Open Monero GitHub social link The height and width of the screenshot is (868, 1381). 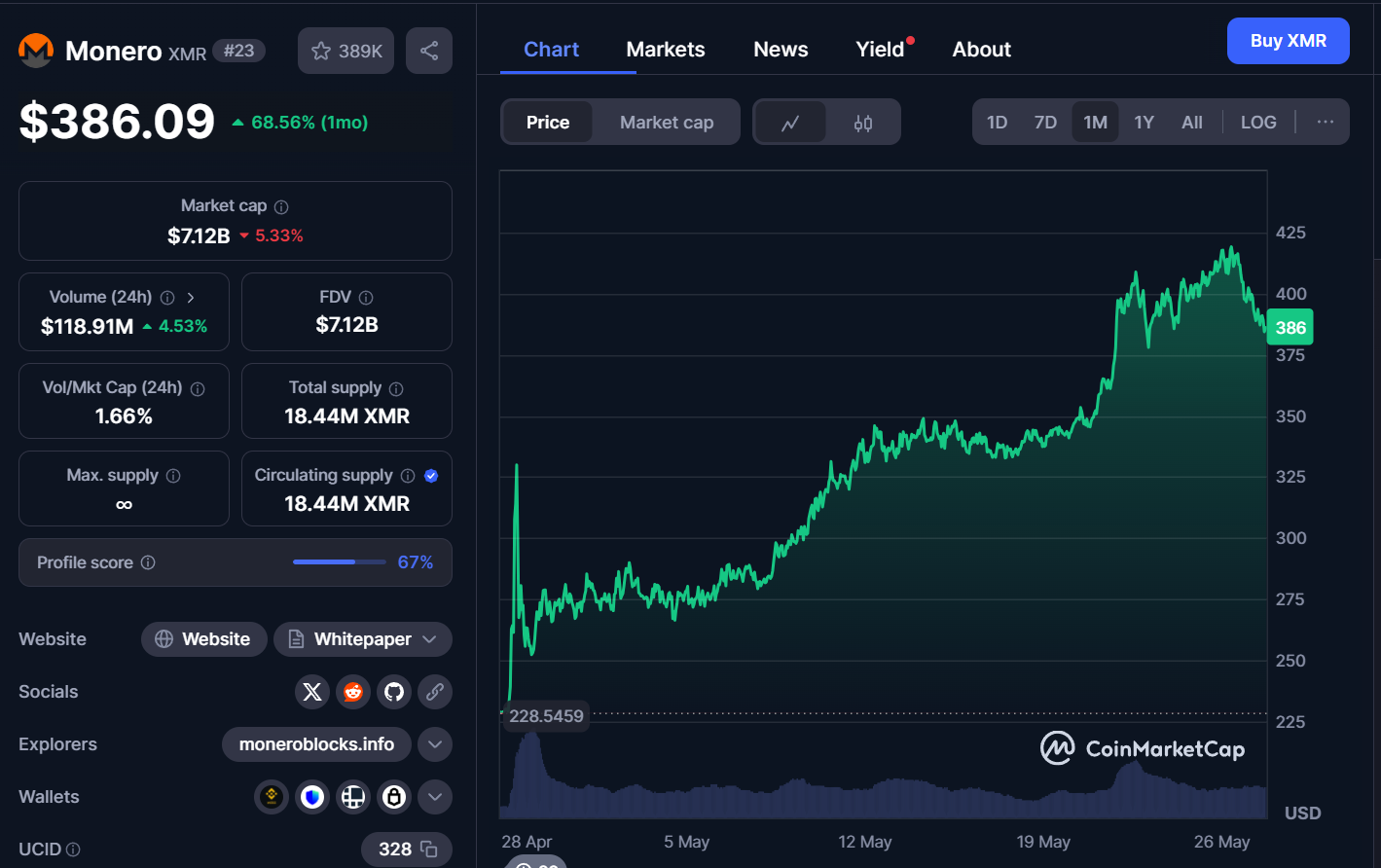click(394, 692)
